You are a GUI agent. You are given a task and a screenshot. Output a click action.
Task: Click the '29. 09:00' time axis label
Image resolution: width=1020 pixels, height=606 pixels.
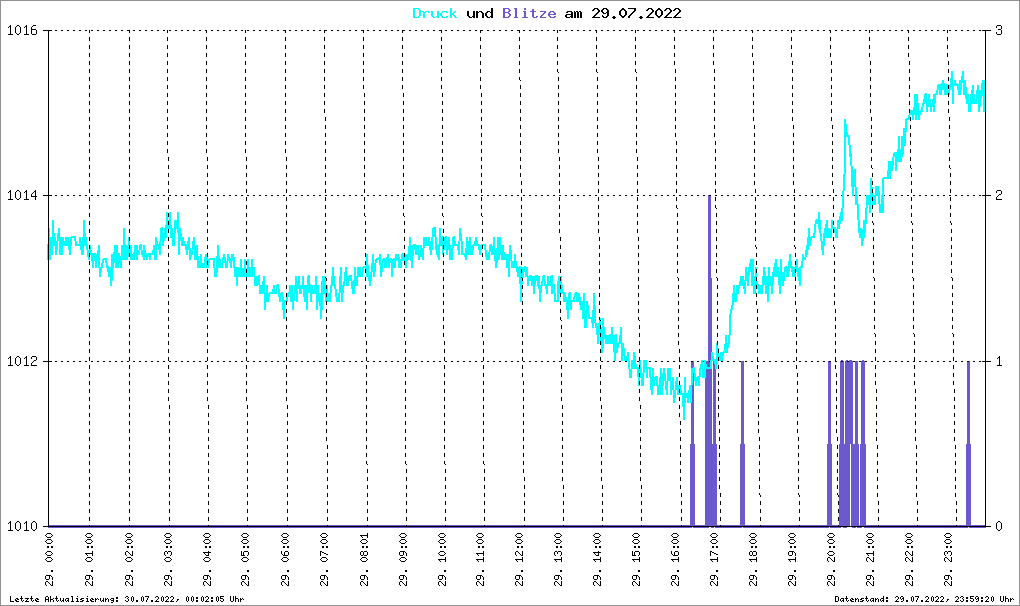coord(403,560)
